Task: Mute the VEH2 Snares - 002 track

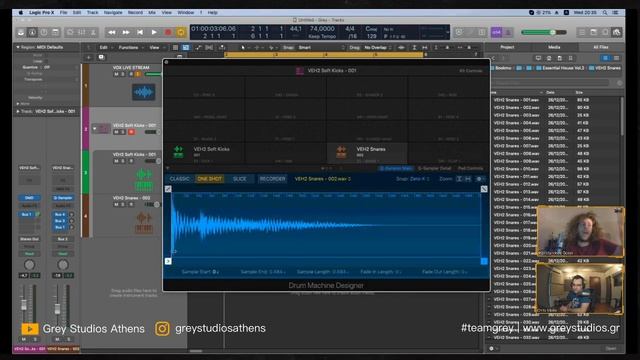Action: coord(116,204)
